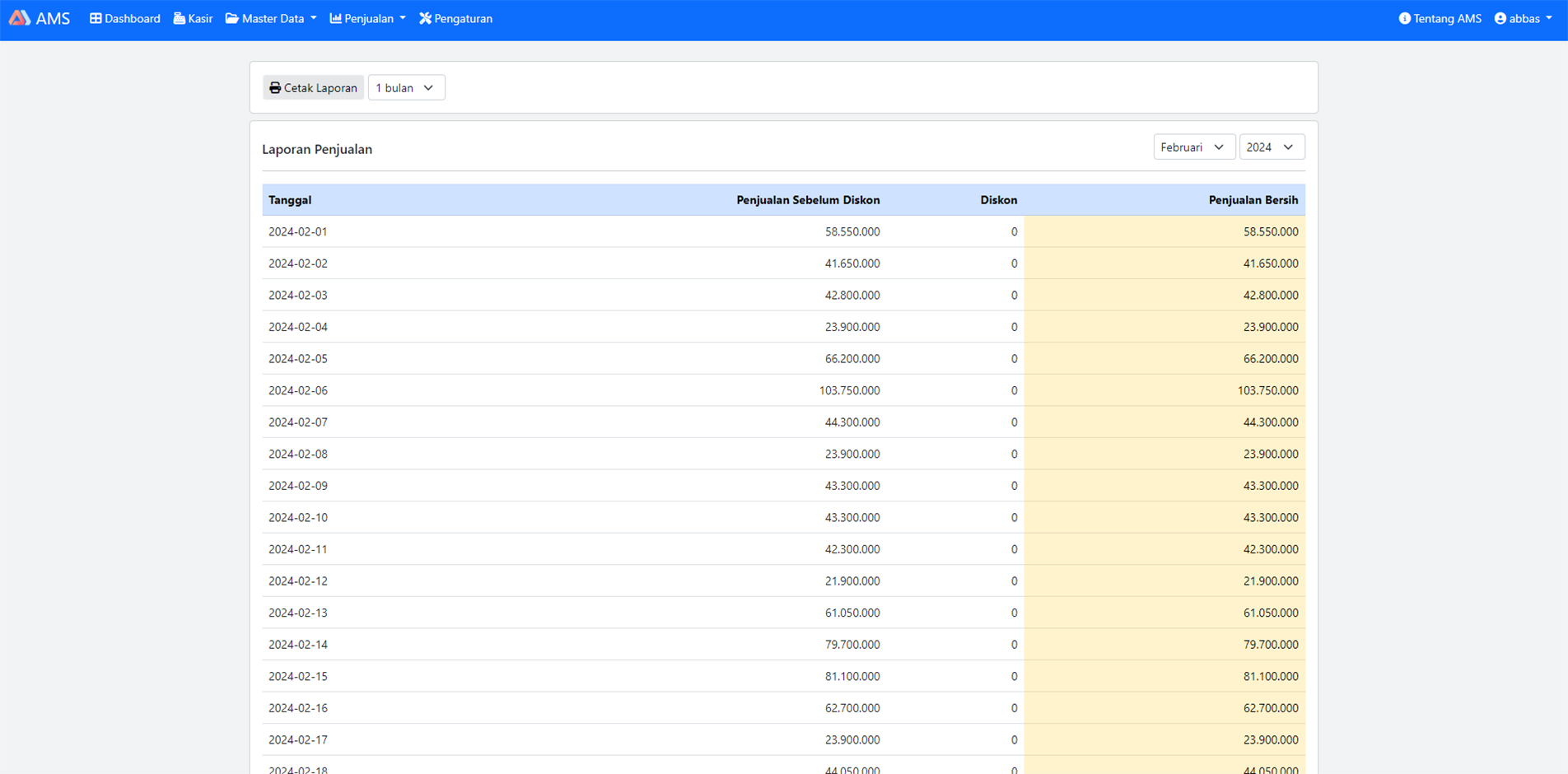Open the abbas user dropdown
This screenshot has width=1568, height=774.
[x=1524, y=18]
